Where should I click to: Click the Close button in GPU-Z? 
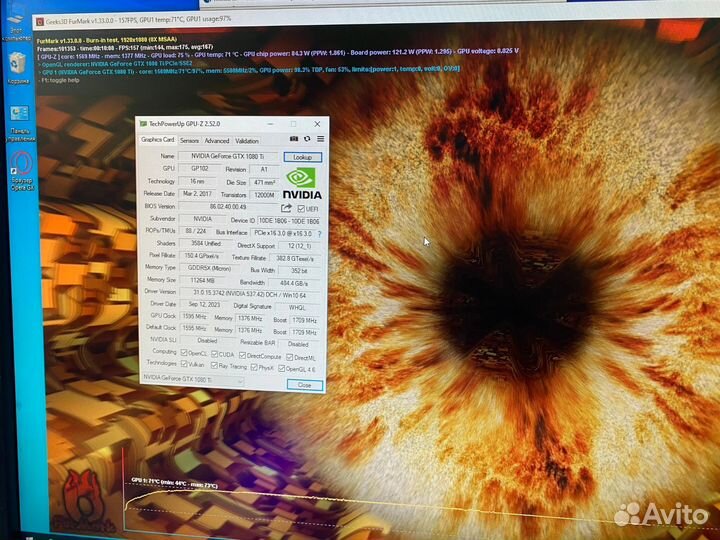click(x=304, y=385)
